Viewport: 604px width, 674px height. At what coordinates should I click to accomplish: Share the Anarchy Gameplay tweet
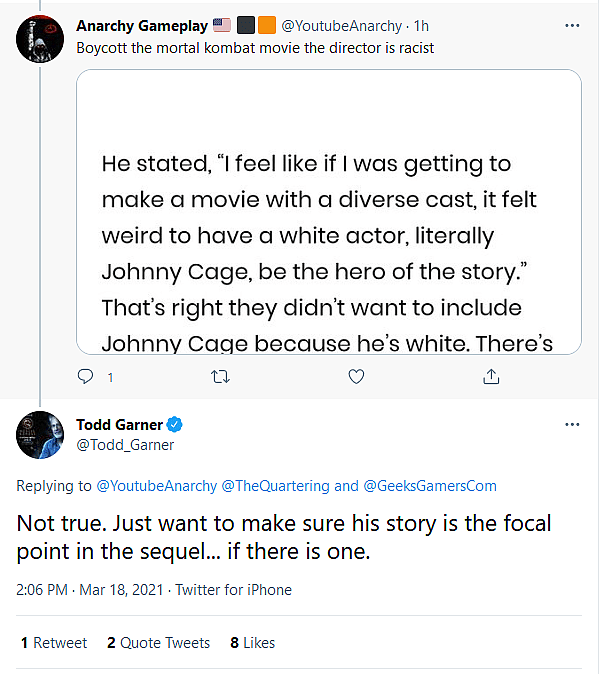coord(491,377)
